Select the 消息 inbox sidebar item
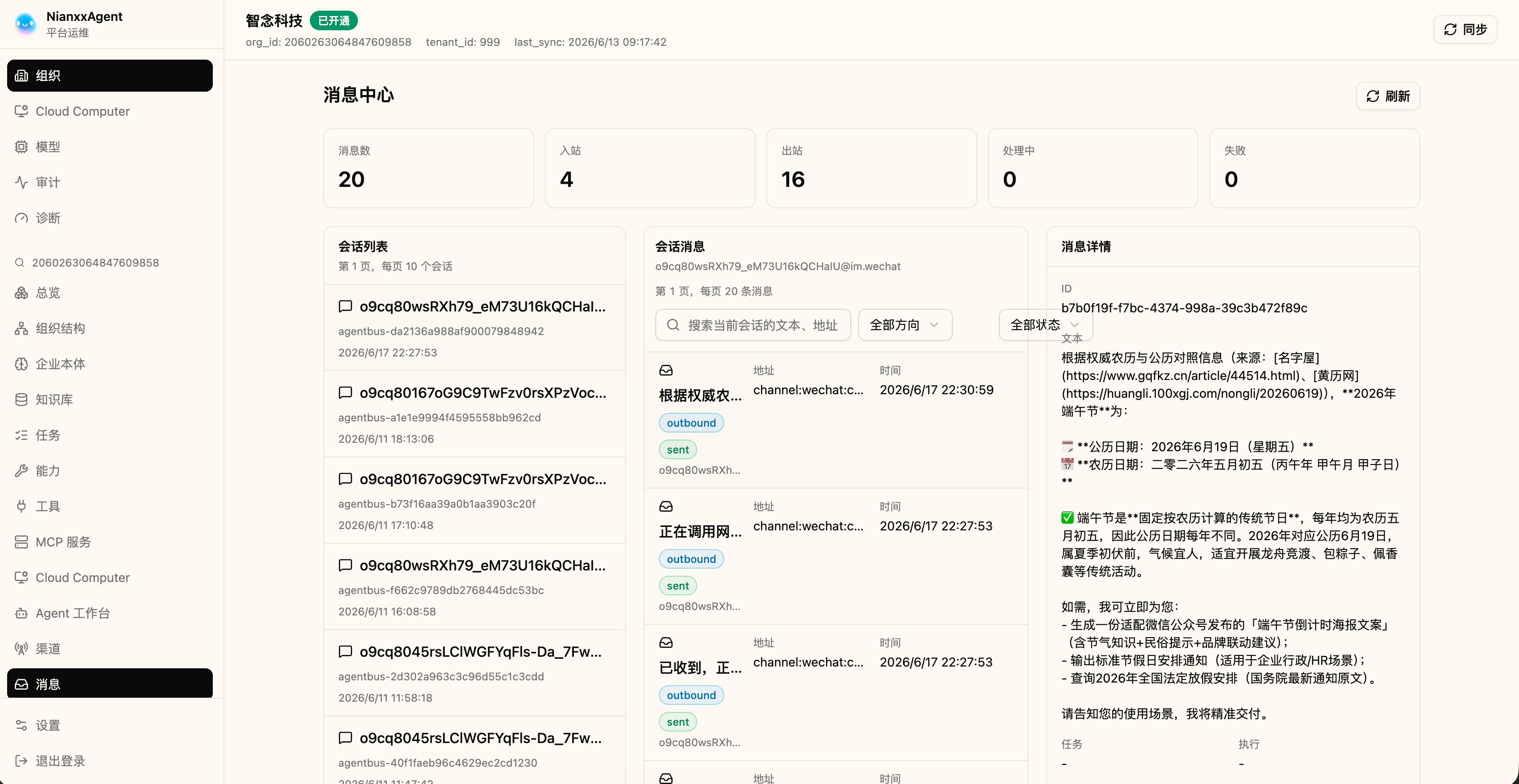This screenshot has height=784, width=1519. (110, 684)
